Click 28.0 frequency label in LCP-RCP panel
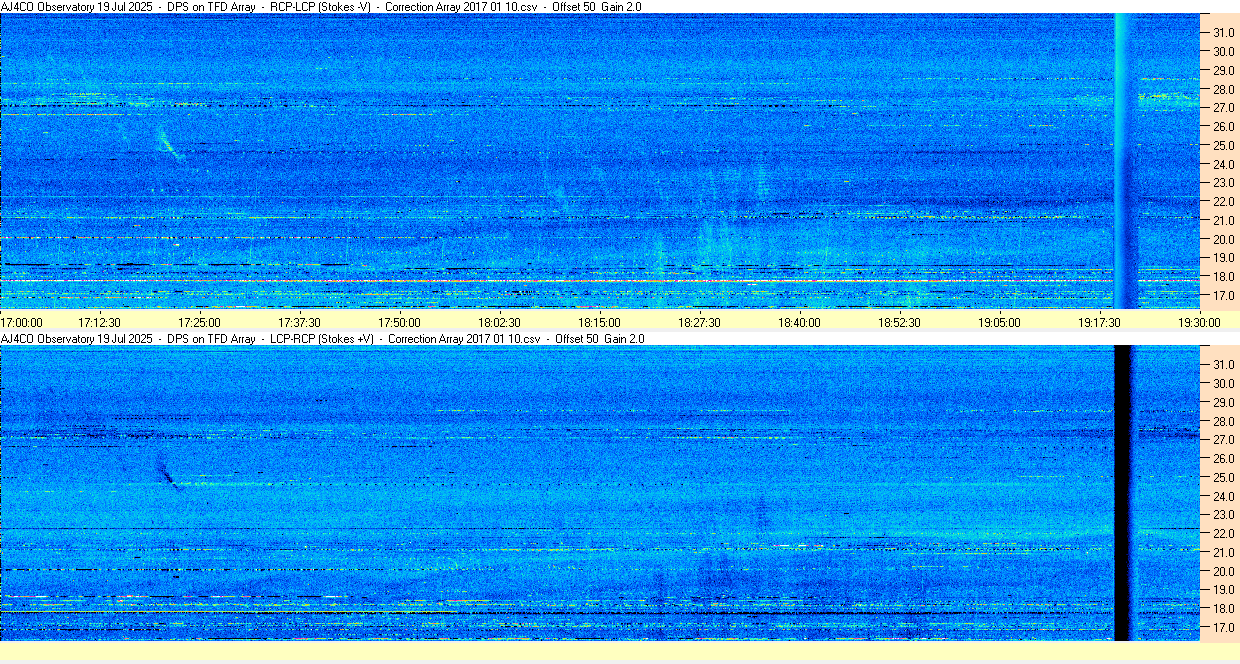 [x=1224, y=422]
